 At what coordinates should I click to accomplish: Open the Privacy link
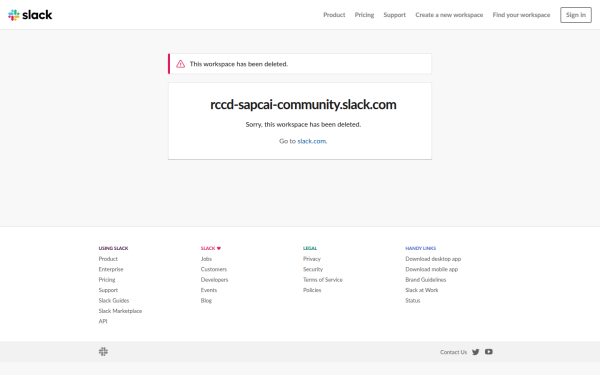tap(312, 259)
